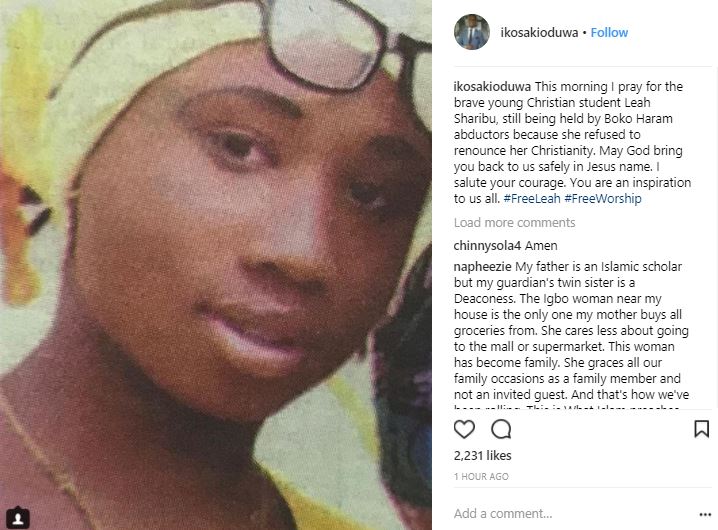This screenshot has width=718, height=530.
Task: Open the #FreeWorship hashtag
Action: pyautogui.click(x=603, y=198)
